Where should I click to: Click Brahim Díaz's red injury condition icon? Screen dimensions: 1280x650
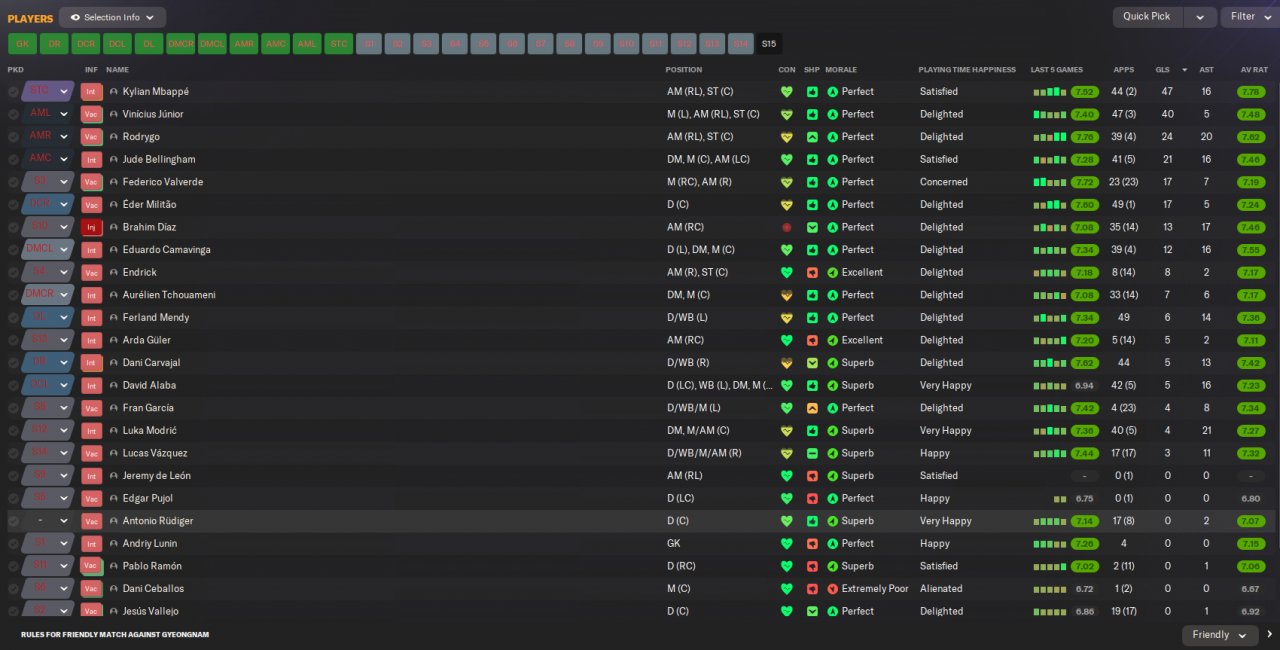(786, 227)
